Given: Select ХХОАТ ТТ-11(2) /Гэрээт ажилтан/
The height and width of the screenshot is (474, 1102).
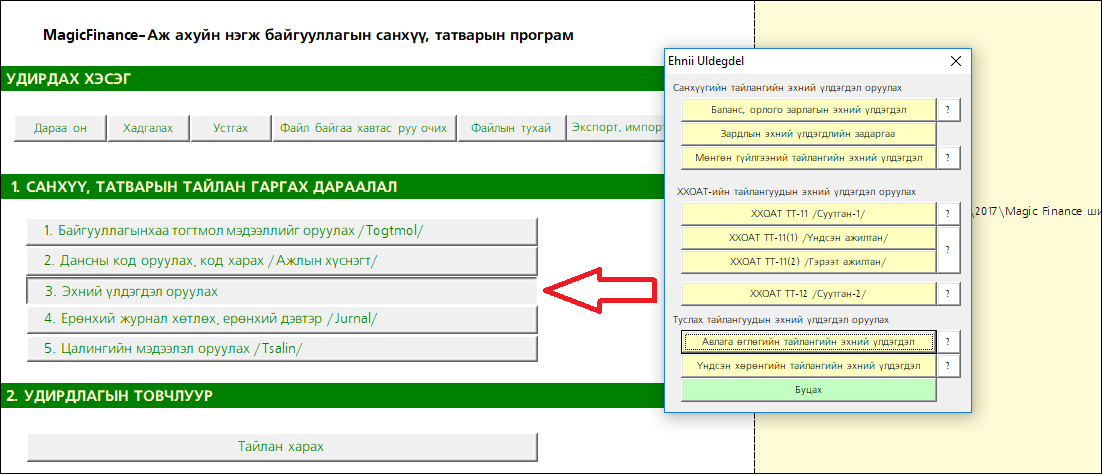Looking at the screenshot, I should pyautogui.click(x=808, y=261).
